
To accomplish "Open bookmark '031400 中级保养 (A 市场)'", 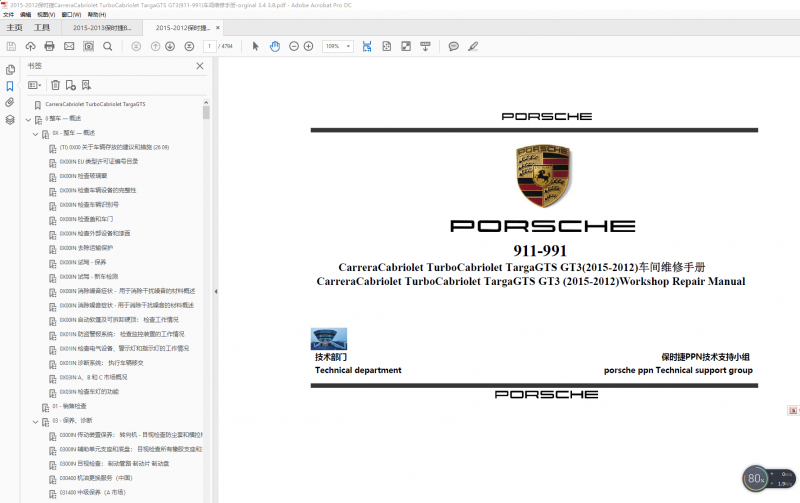I will pos(92,492).
